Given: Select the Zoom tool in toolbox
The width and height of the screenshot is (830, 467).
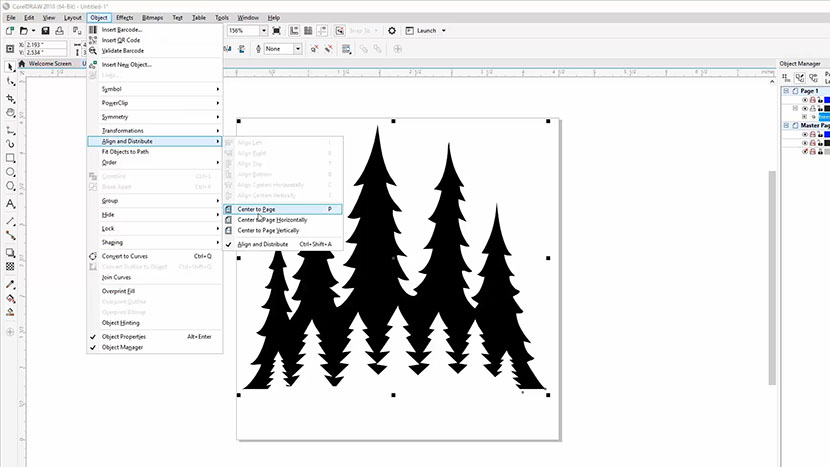Looking at the screenshot, I should click(x=10, y=113).
